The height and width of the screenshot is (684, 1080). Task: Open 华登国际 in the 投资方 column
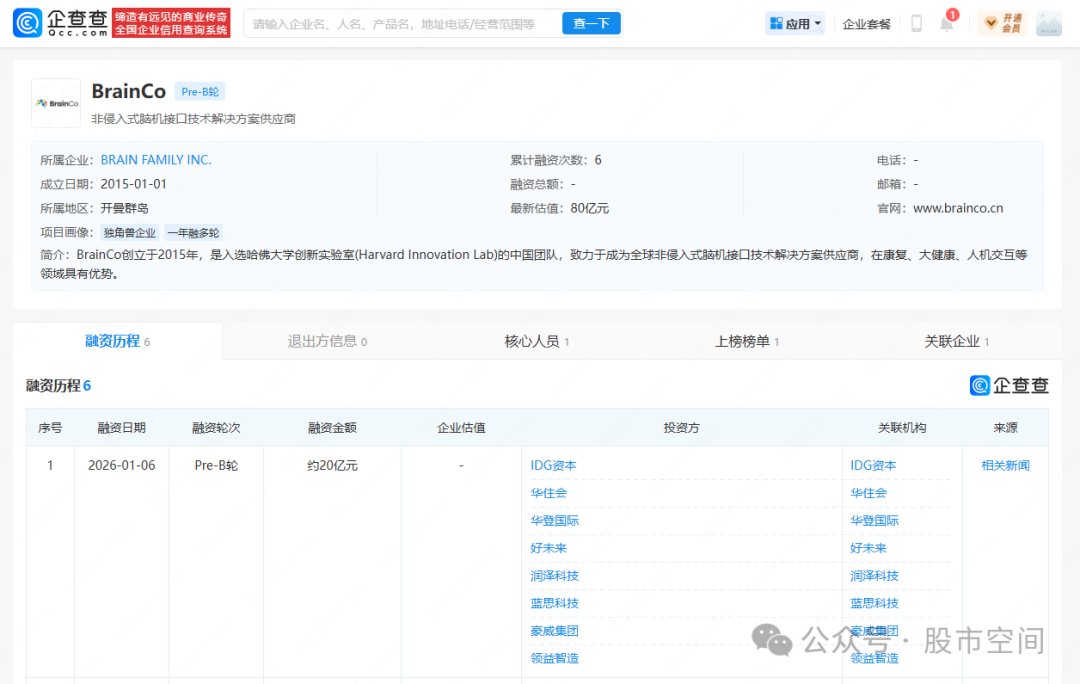point(554,520)
